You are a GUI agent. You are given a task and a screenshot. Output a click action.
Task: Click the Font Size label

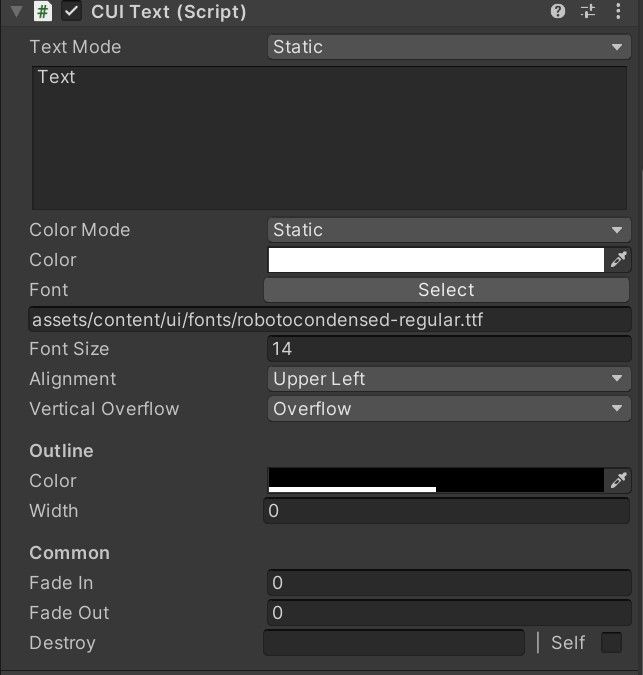69,349
